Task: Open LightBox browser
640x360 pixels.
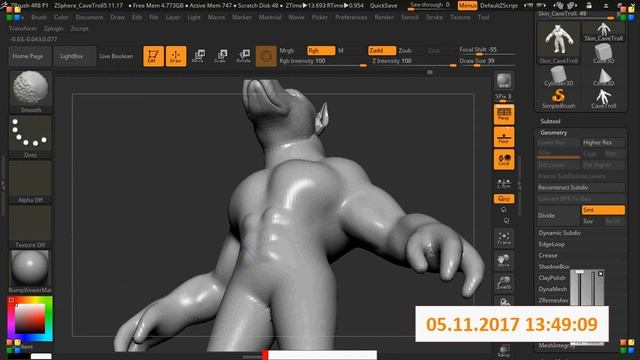Action: pos(75,56)
